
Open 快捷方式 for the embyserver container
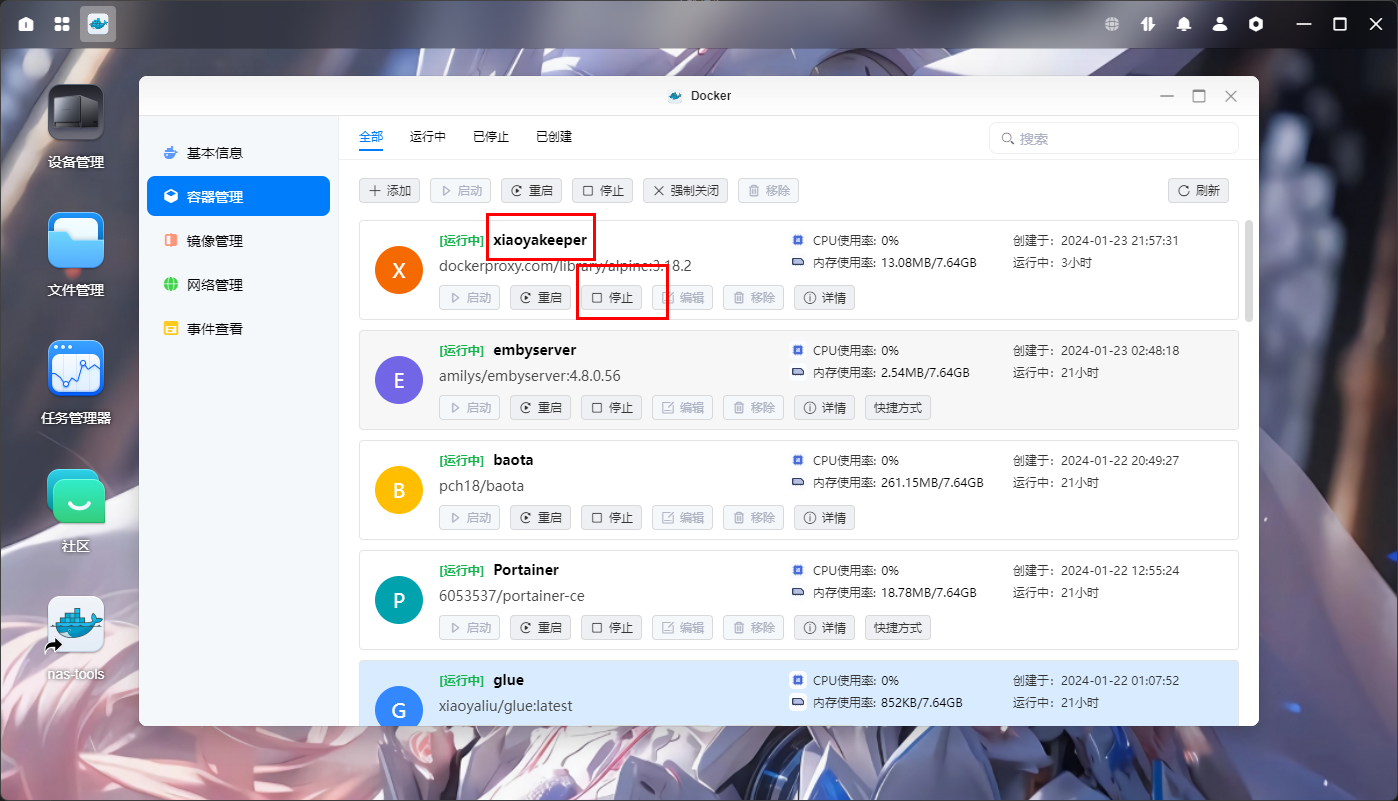(x=897, y=408)
